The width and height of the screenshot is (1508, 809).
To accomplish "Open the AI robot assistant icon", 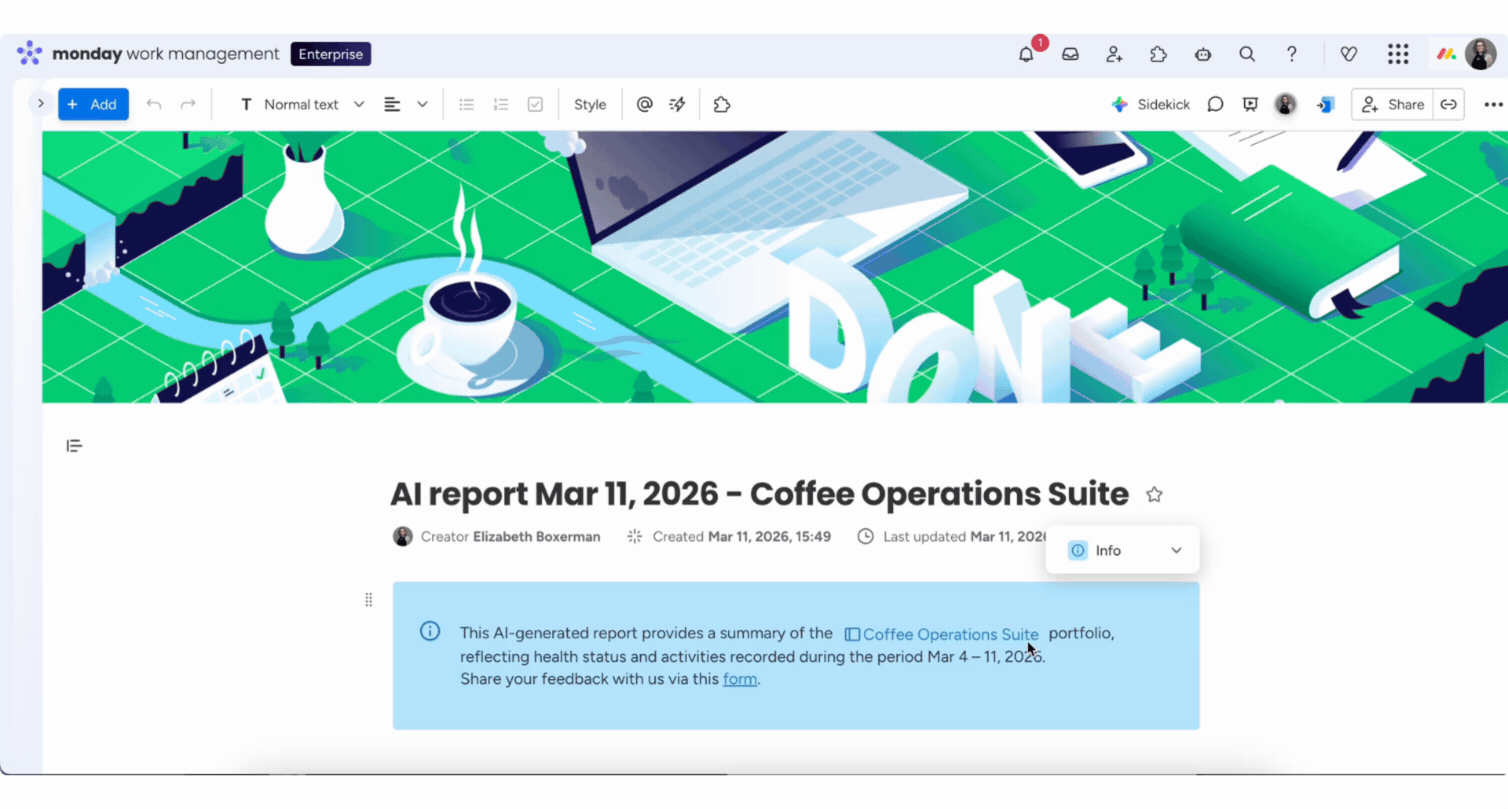I will point(1203,54).
